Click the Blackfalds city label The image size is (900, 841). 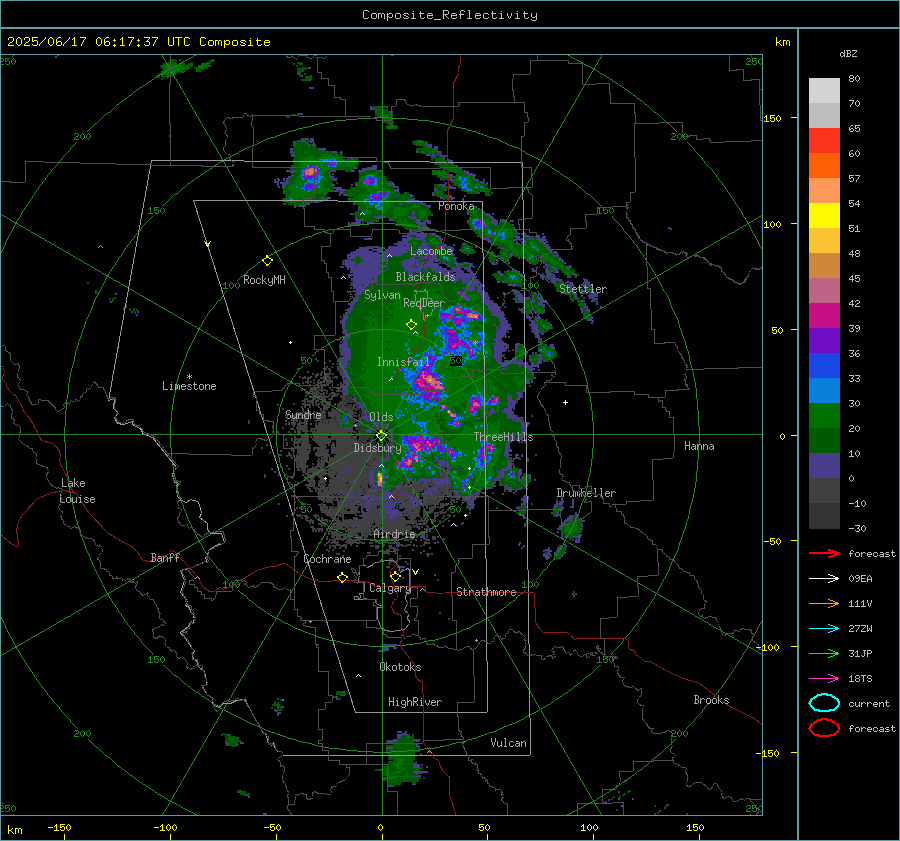pyautogui.click(x=425, y=277)
